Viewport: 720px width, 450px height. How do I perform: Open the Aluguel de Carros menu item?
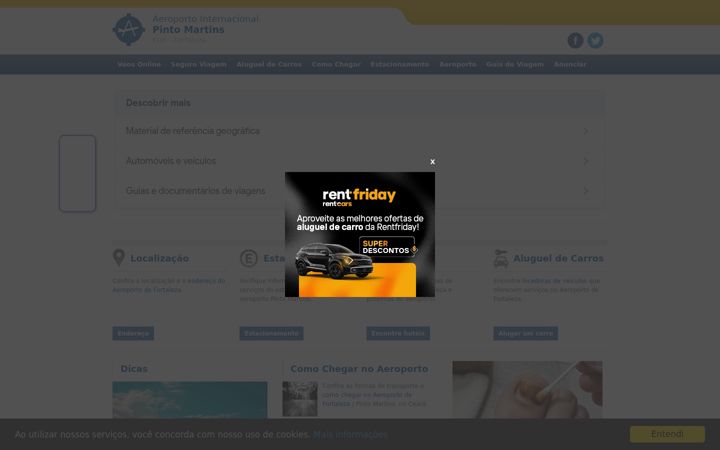[269, 64]
